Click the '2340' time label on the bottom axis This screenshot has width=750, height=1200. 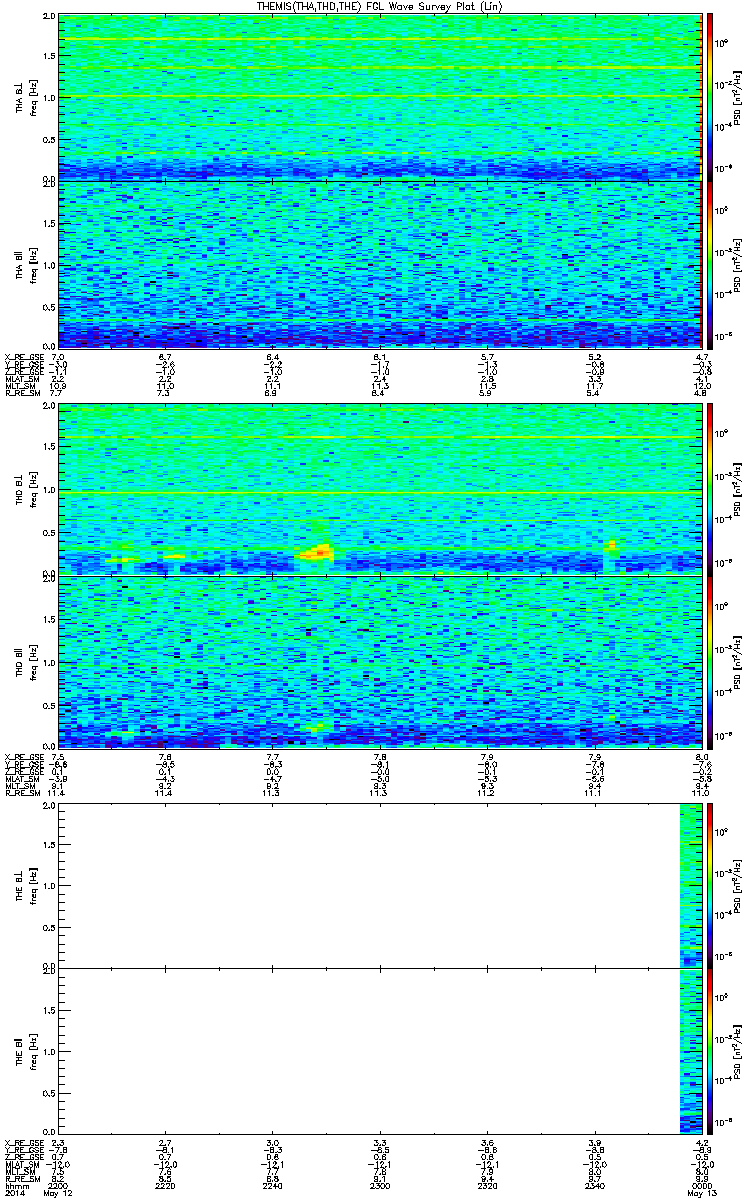click(x=594, y=1186)
